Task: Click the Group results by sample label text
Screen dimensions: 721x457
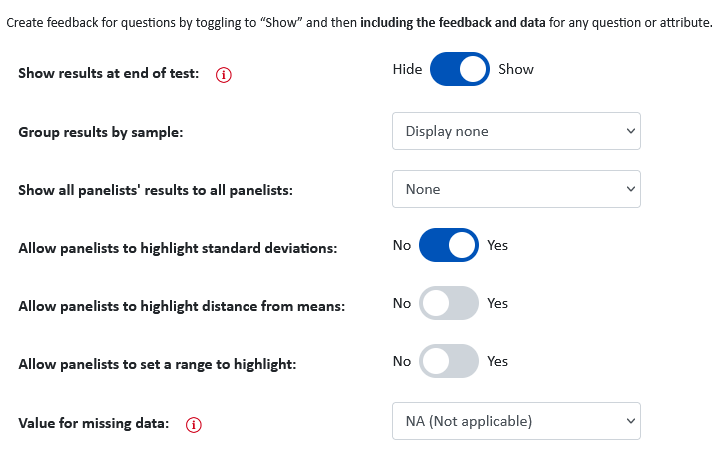Action: [x=101, y=132]
